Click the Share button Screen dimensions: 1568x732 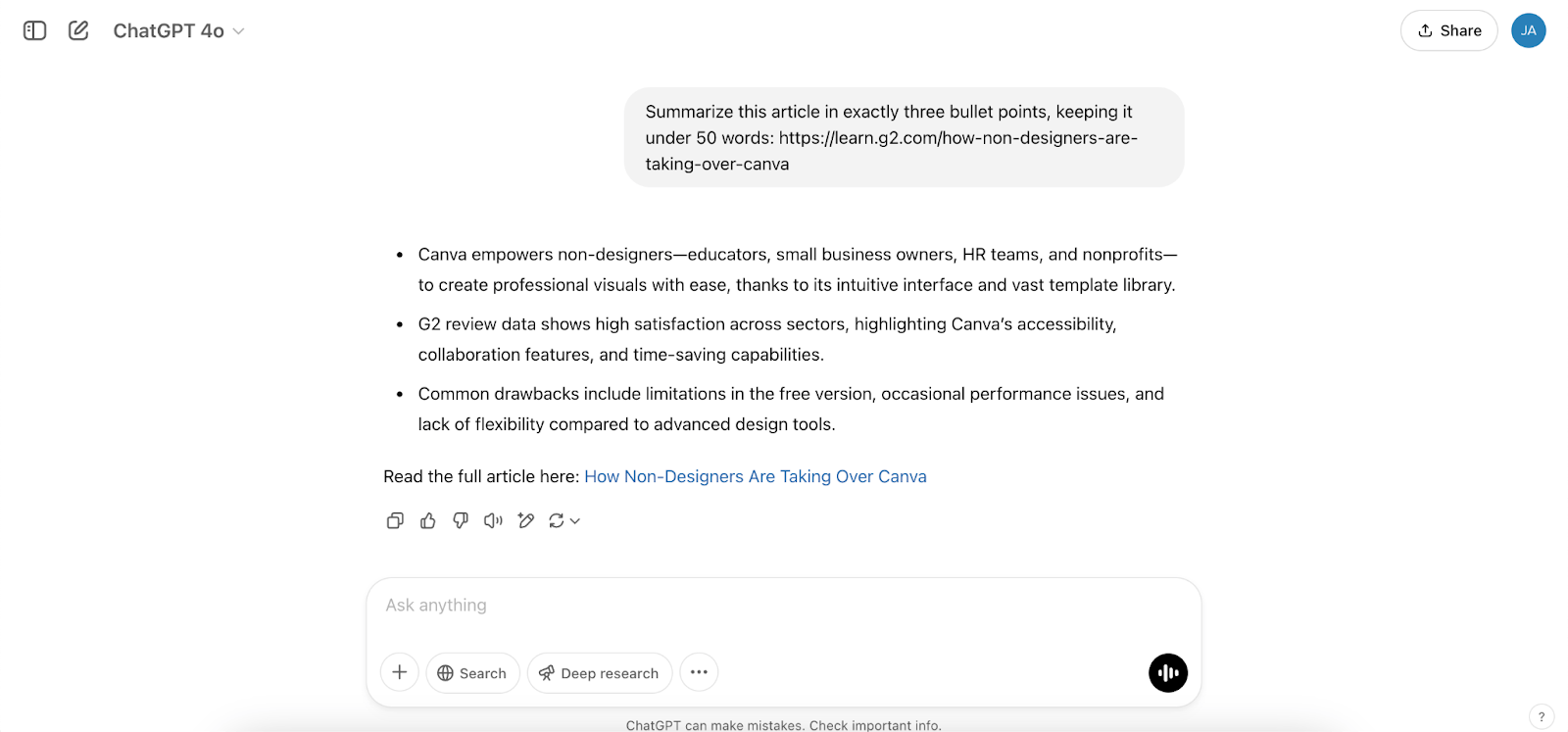coord(1448,30)
